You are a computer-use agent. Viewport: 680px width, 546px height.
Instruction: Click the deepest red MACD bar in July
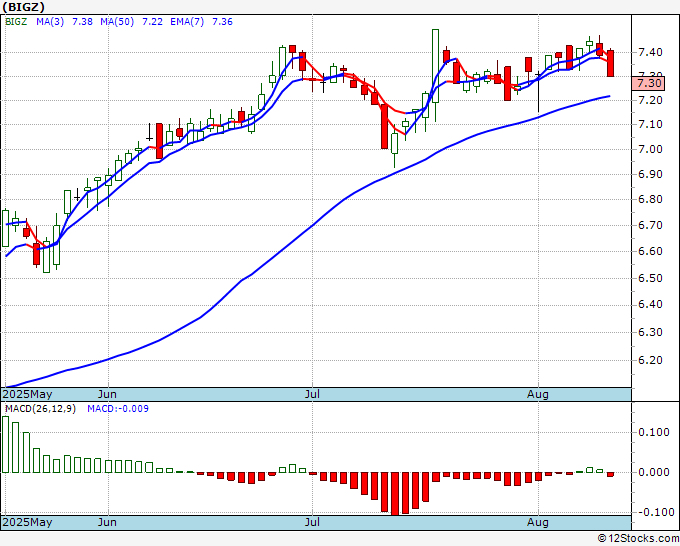(x=395, y=494)
